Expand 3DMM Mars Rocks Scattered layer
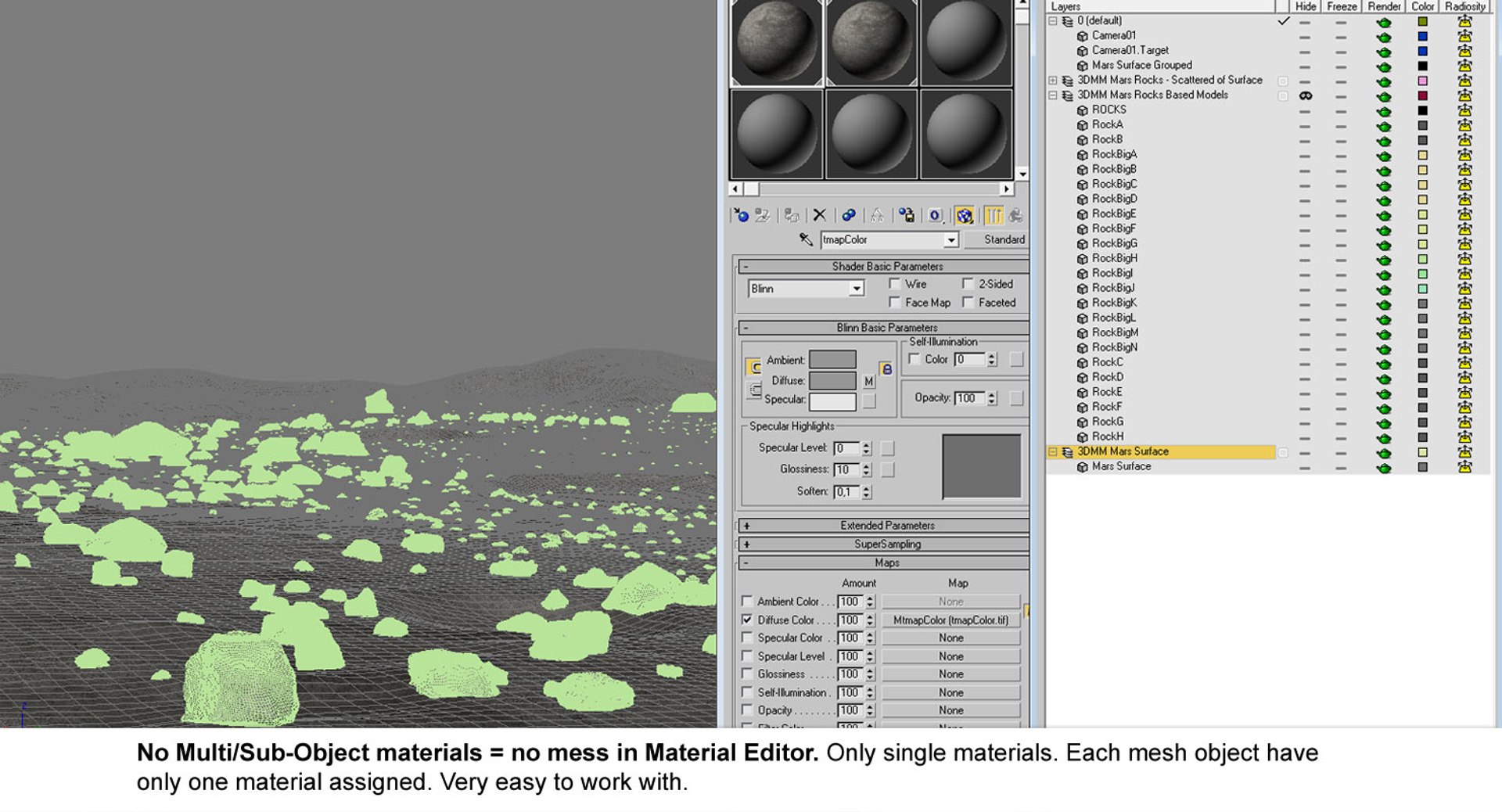This screenshot has height=812, width=1502. coord(1053,81)
